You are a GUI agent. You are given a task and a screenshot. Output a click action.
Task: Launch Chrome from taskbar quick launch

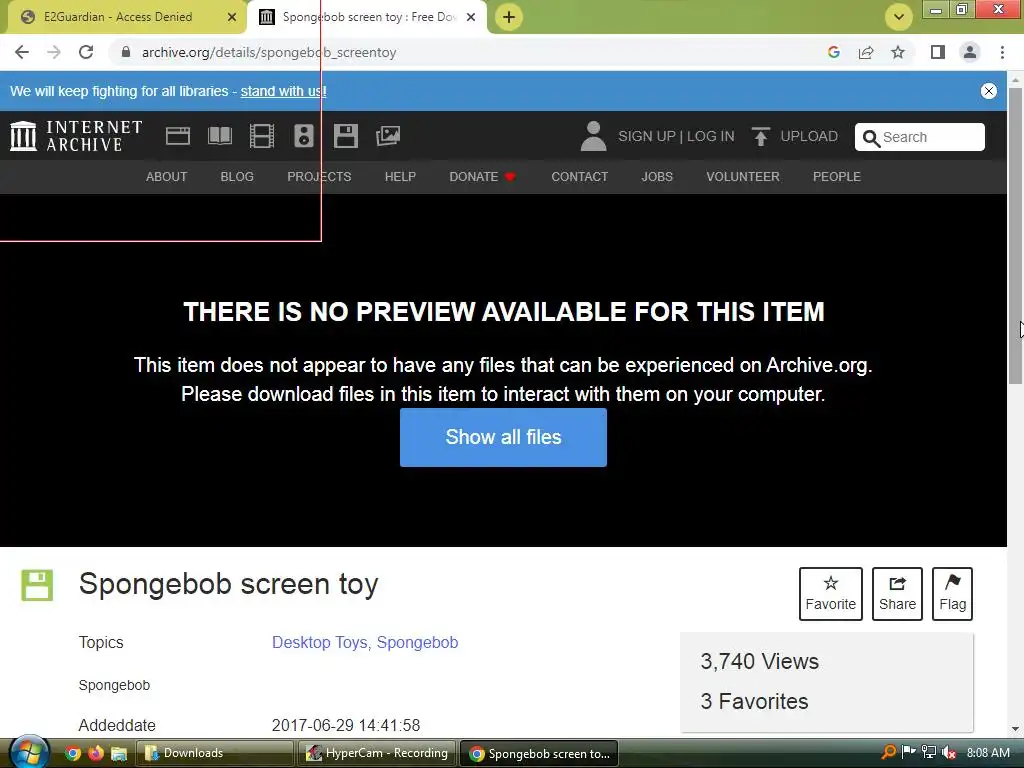73,753
